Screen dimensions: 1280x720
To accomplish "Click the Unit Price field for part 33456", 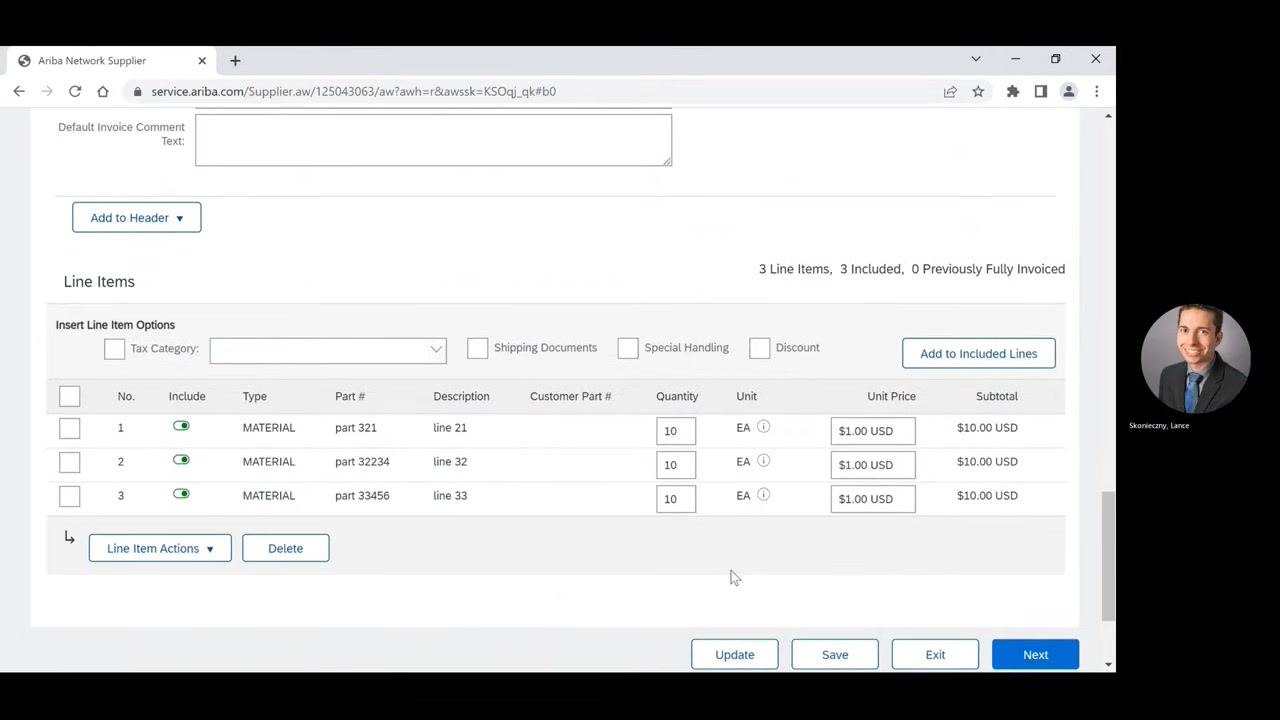I will pos(873,499).
